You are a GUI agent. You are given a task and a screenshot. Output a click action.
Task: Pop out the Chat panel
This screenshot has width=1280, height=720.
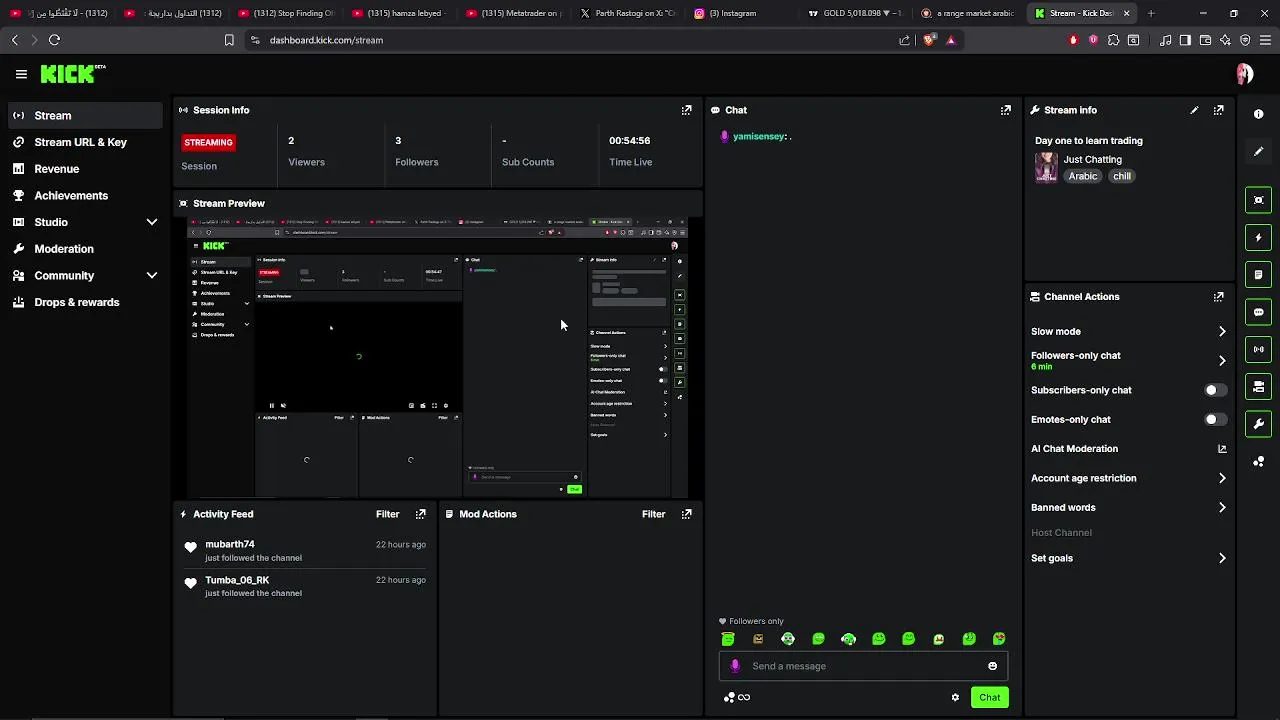click(1006, 110)
